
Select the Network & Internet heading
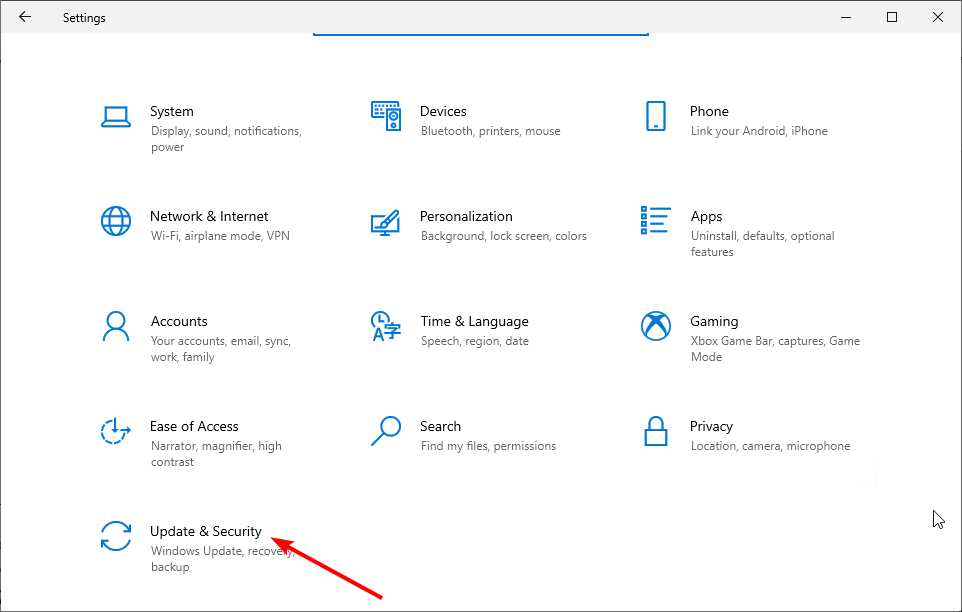pos(209,216)
